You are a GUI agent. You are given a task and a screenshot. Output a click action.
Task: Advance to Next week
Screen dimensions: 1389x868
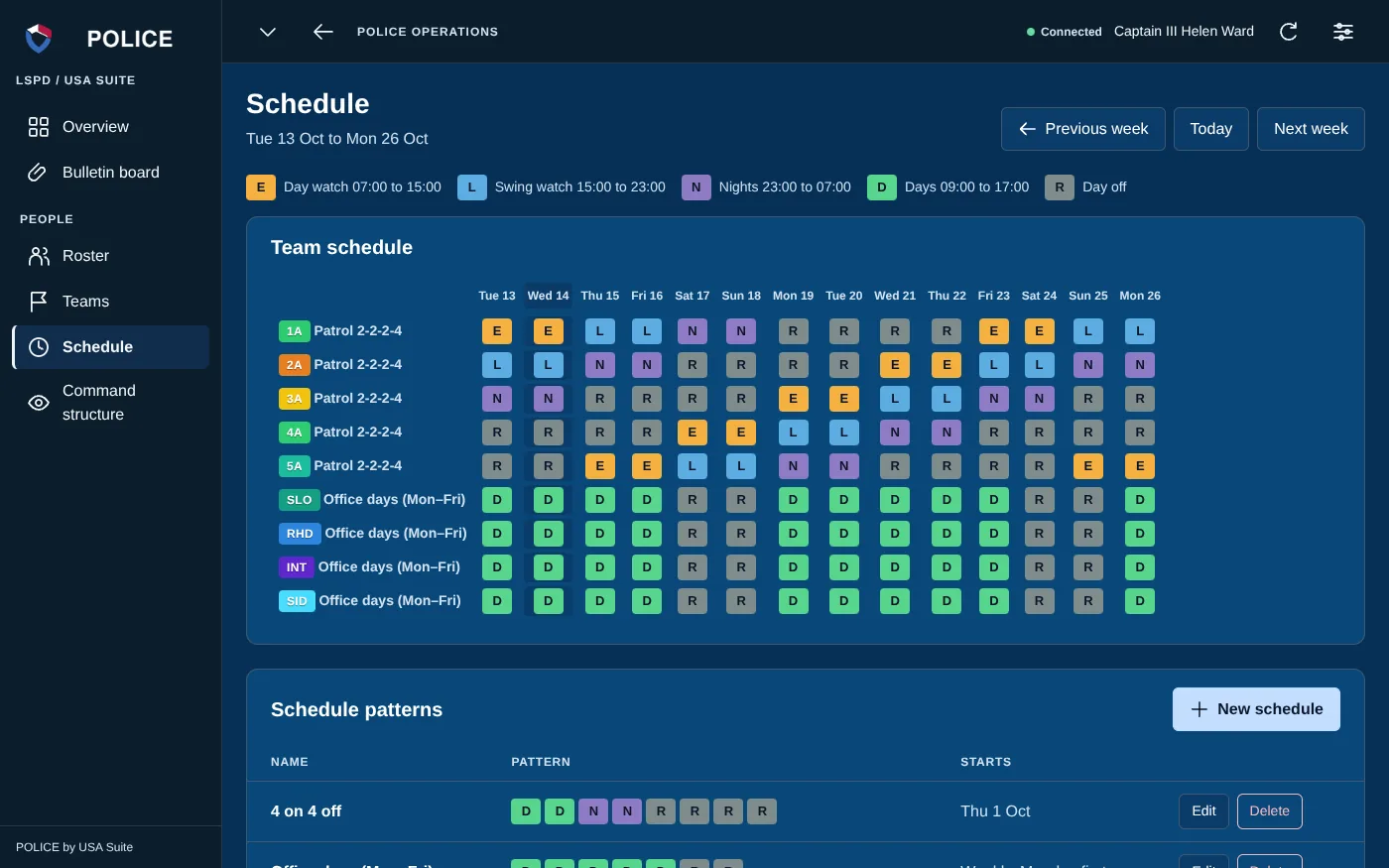click(1311, 129)
